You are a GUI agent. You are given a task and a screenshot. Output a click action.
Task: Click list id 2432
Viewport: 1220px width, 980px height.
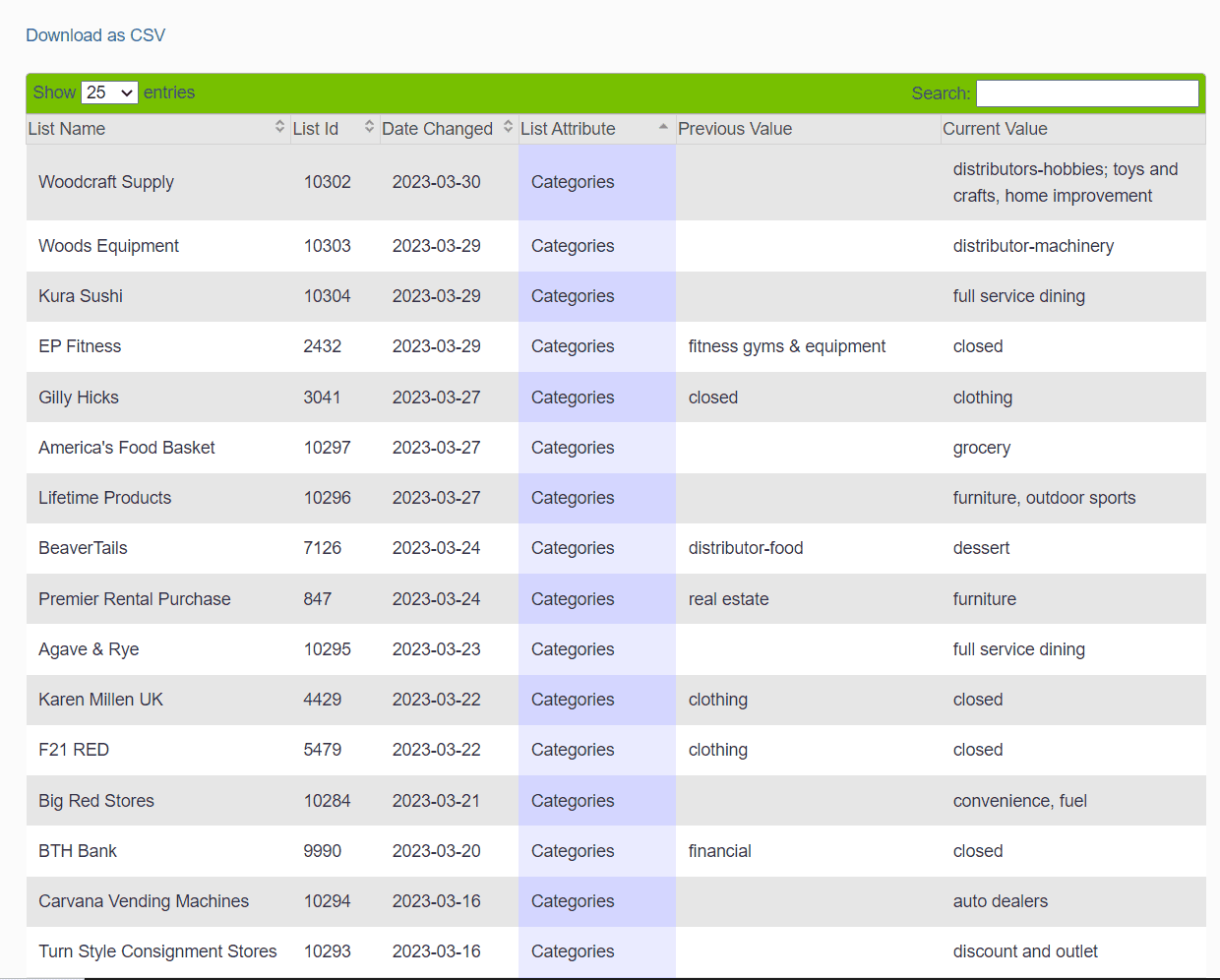click(x=323, y=346)
